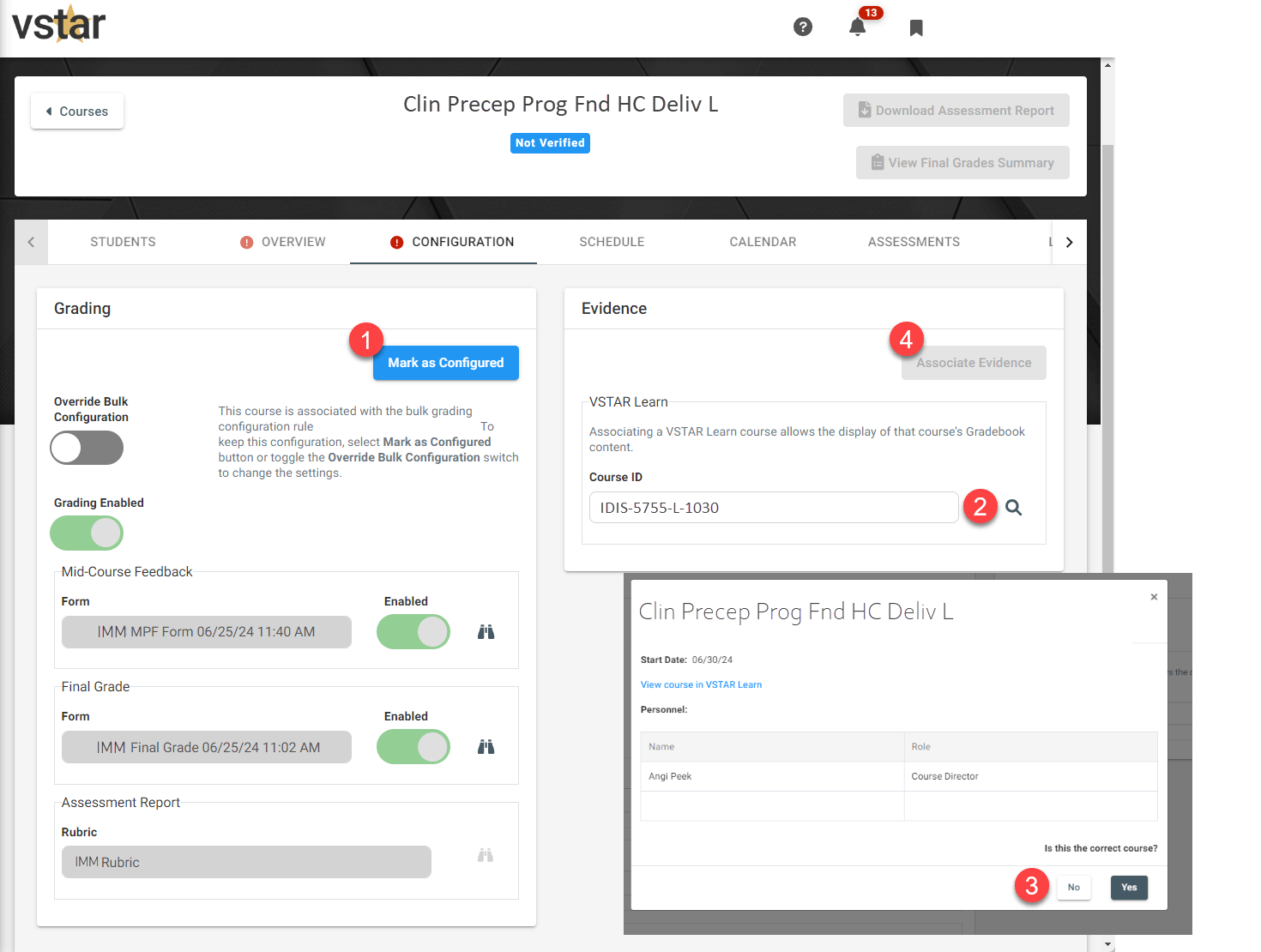This screenshot has width=1261, height=952.
Task: Confirm with Yes in the dialog
Action: [x=1129, y=888]
